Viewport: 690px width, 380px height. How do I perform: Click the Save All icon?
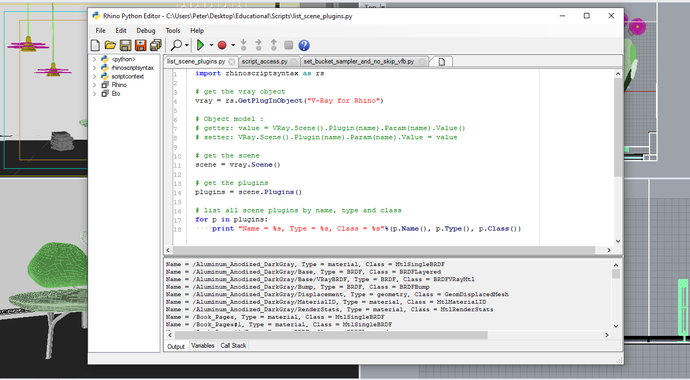155,45
